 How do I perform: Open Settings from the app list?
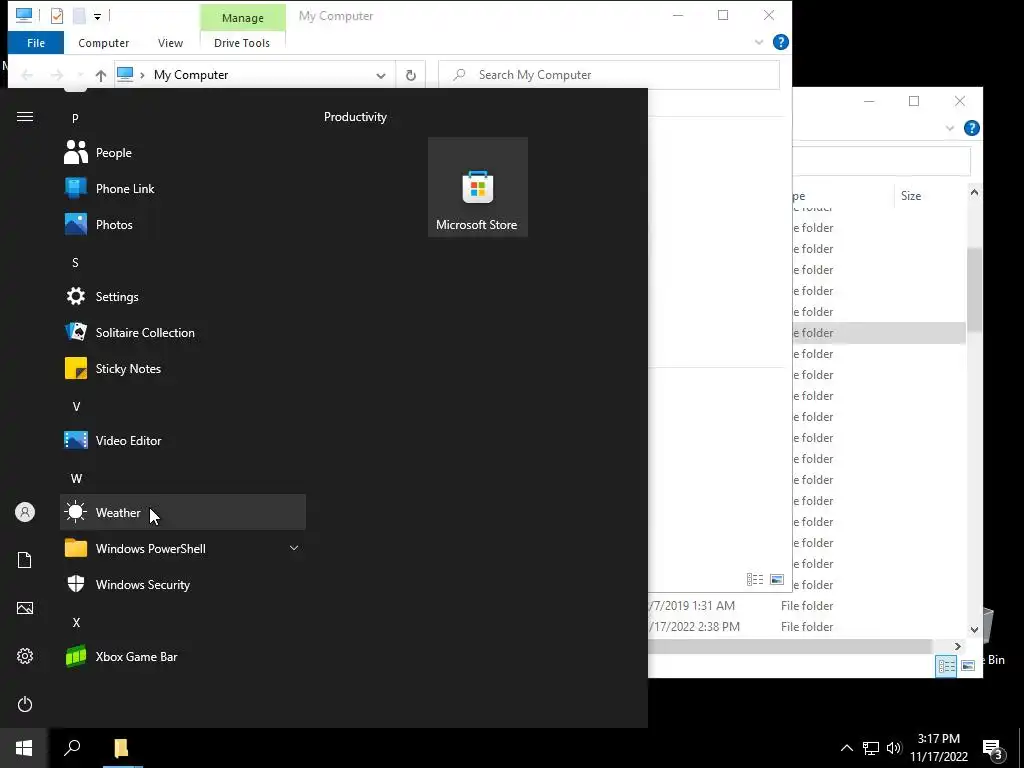click(183, 296)
